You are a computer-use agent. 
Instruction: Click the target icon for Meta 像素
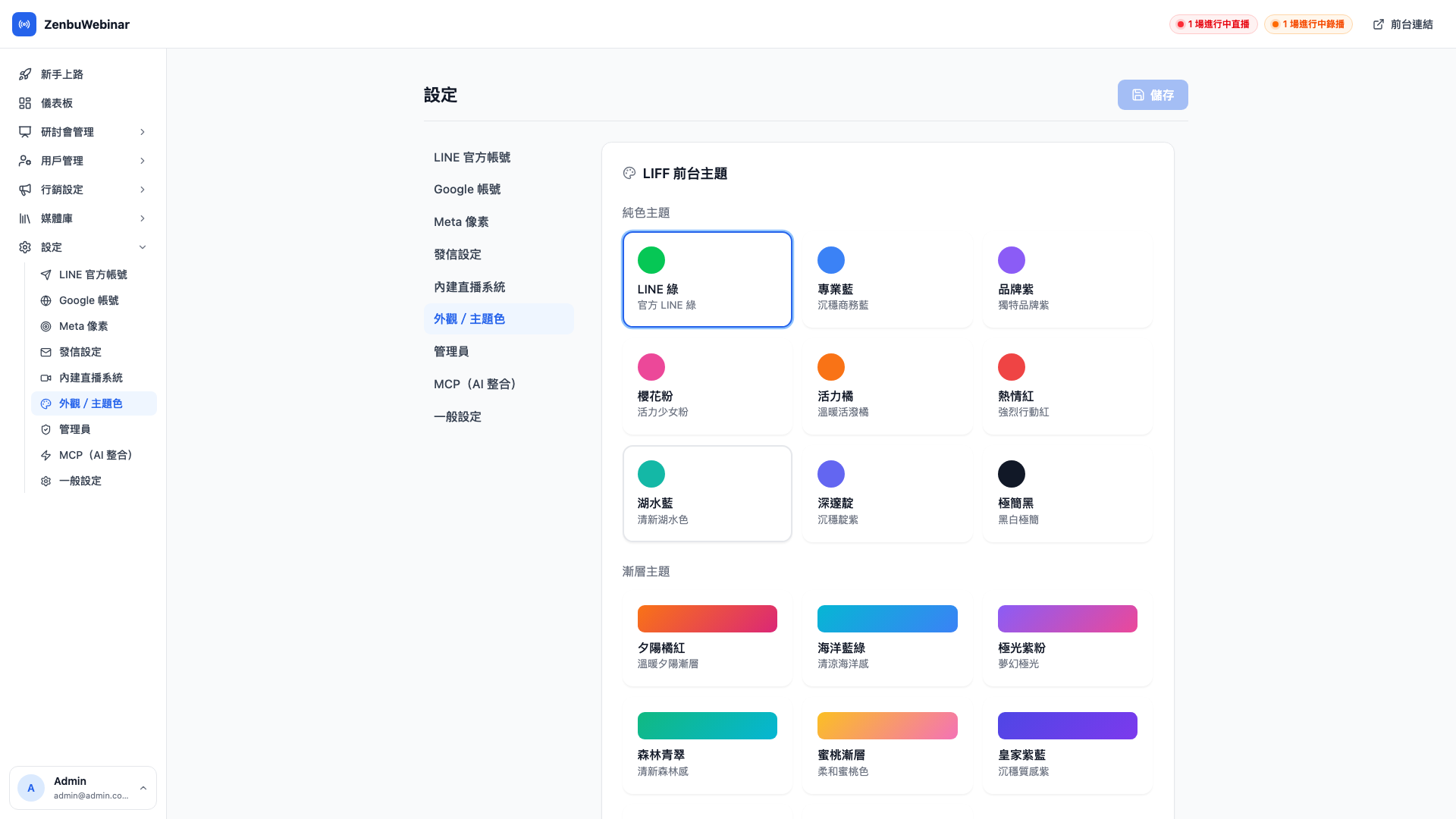[x=45, y=326]
